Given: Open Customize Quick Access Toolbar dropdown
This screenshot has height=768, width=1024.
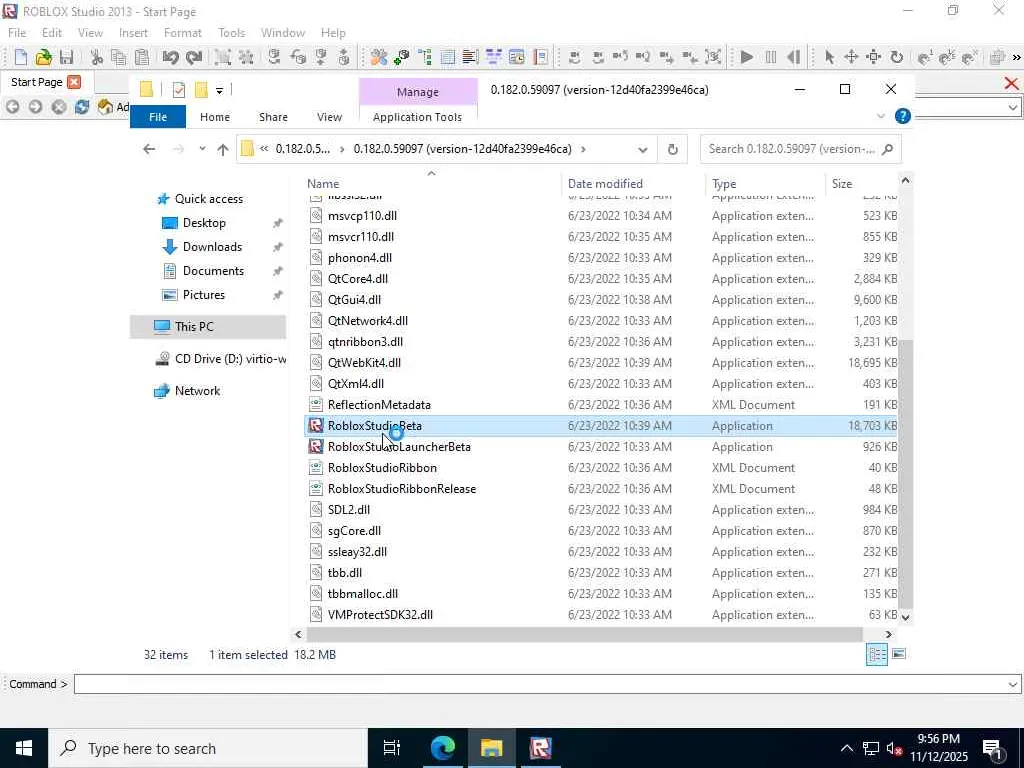Looking at the screenshot, I should click(219, 91).
